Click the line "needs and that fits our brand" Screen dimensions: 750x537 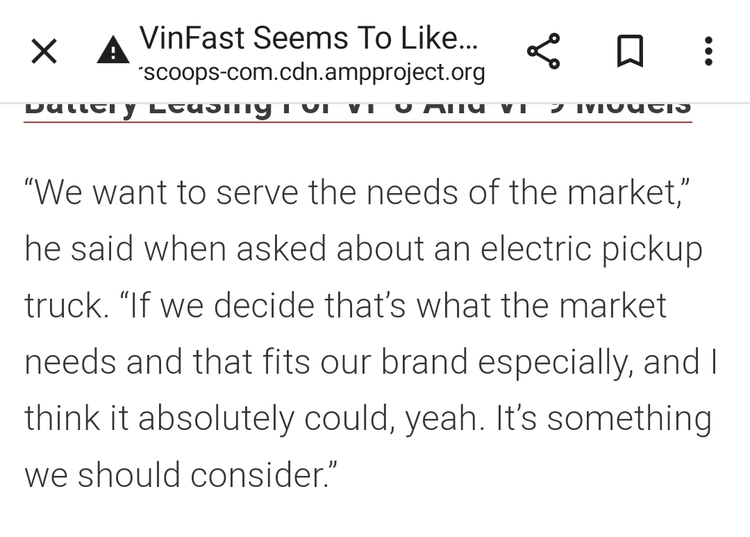371,362
